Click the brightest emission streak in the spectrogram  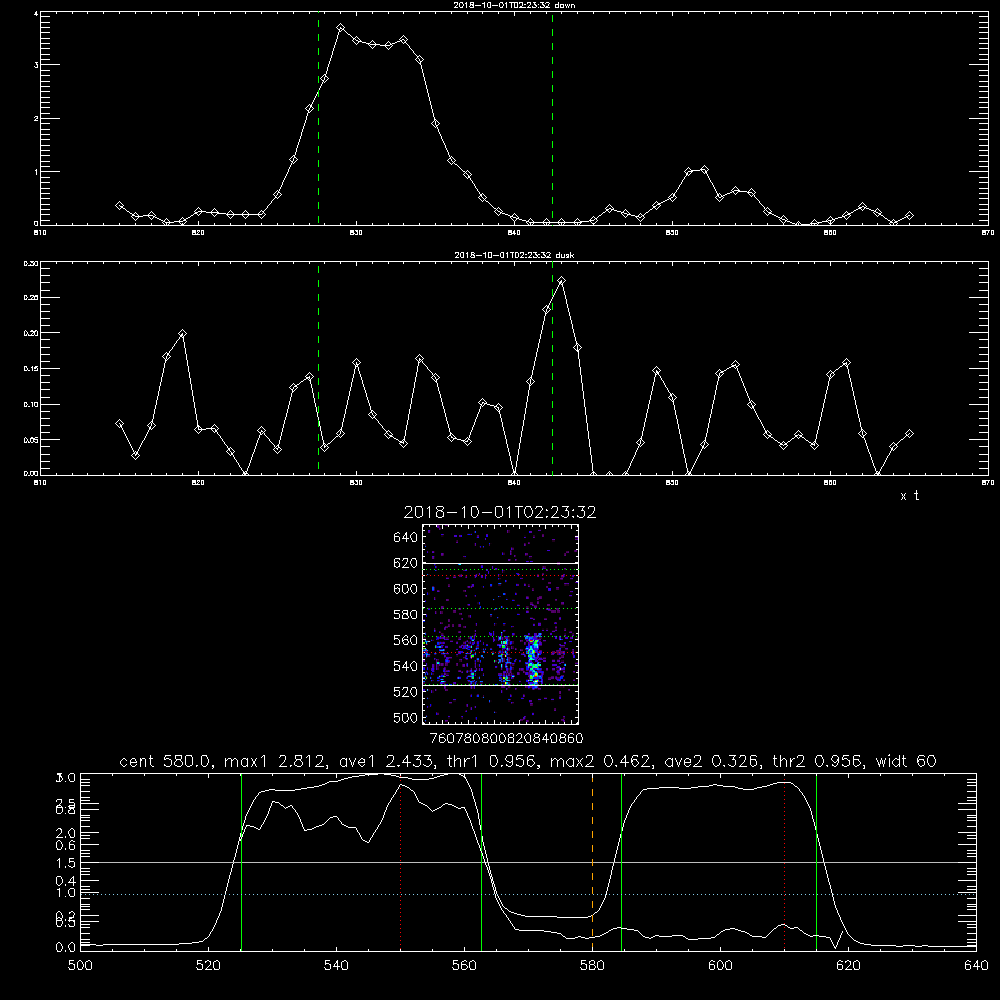(534, 660)
